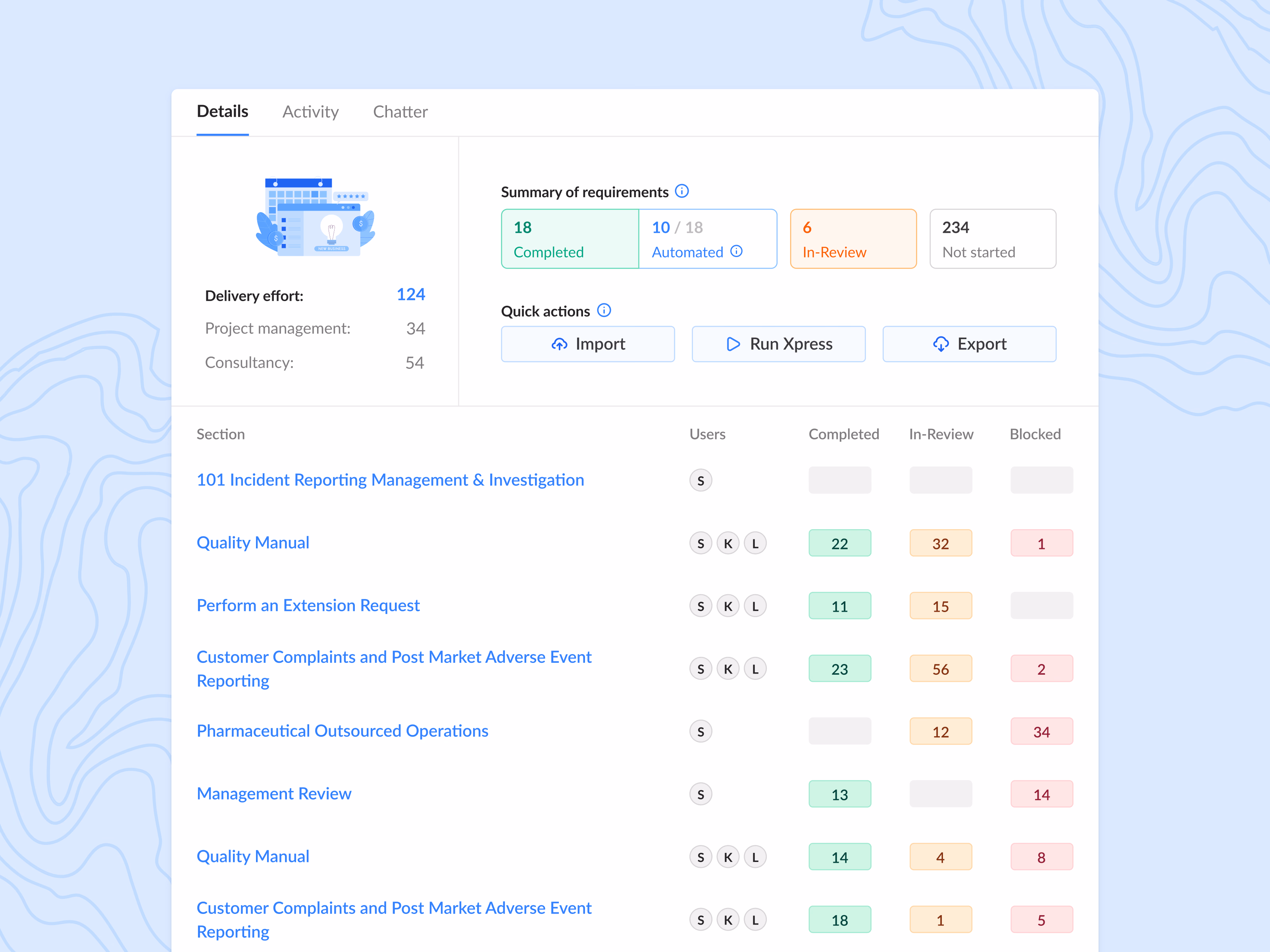Click Blocked count 8 badge
The width and height of the screenshot is (1270, 952).
[x=1042, y=857]
